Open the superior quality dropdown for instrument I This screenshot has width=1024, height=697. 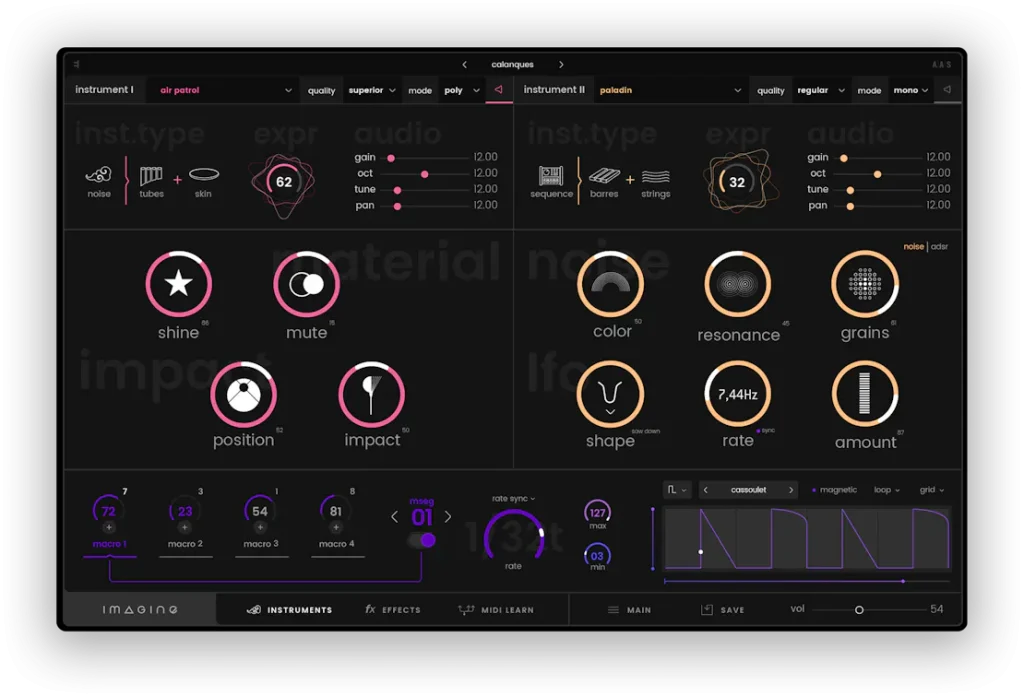[371, 89]
